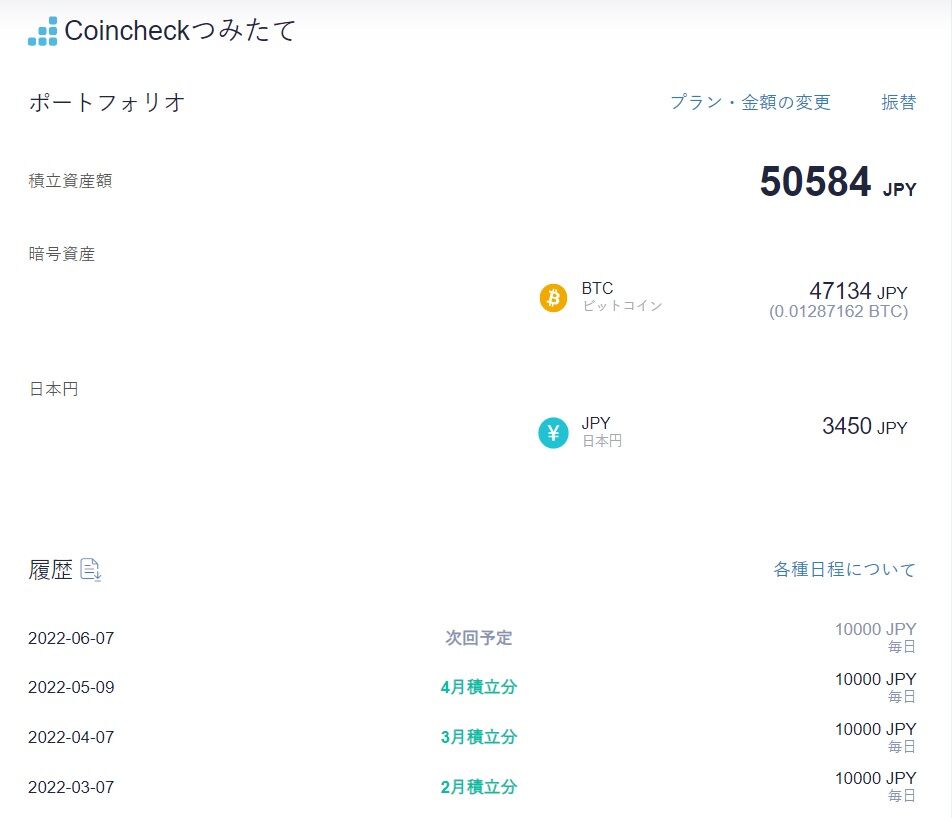Click the Coincheck logo icon
The width and height of the screenshot is (952, 818).
coord(43,32)
